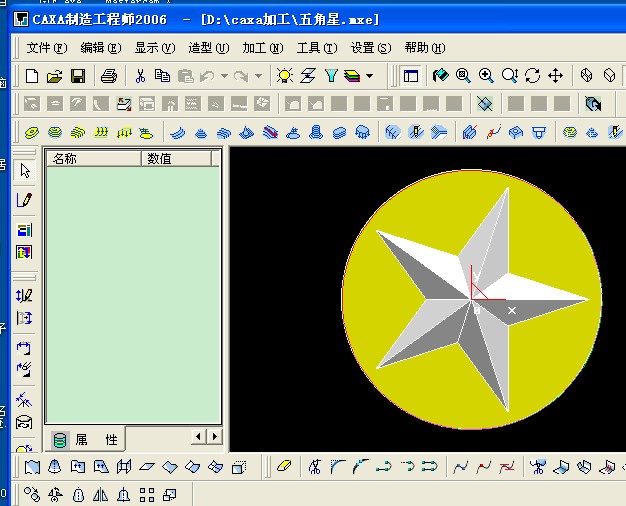
Task: Open the 显示(V) menu
Action: tap(155, 48)
